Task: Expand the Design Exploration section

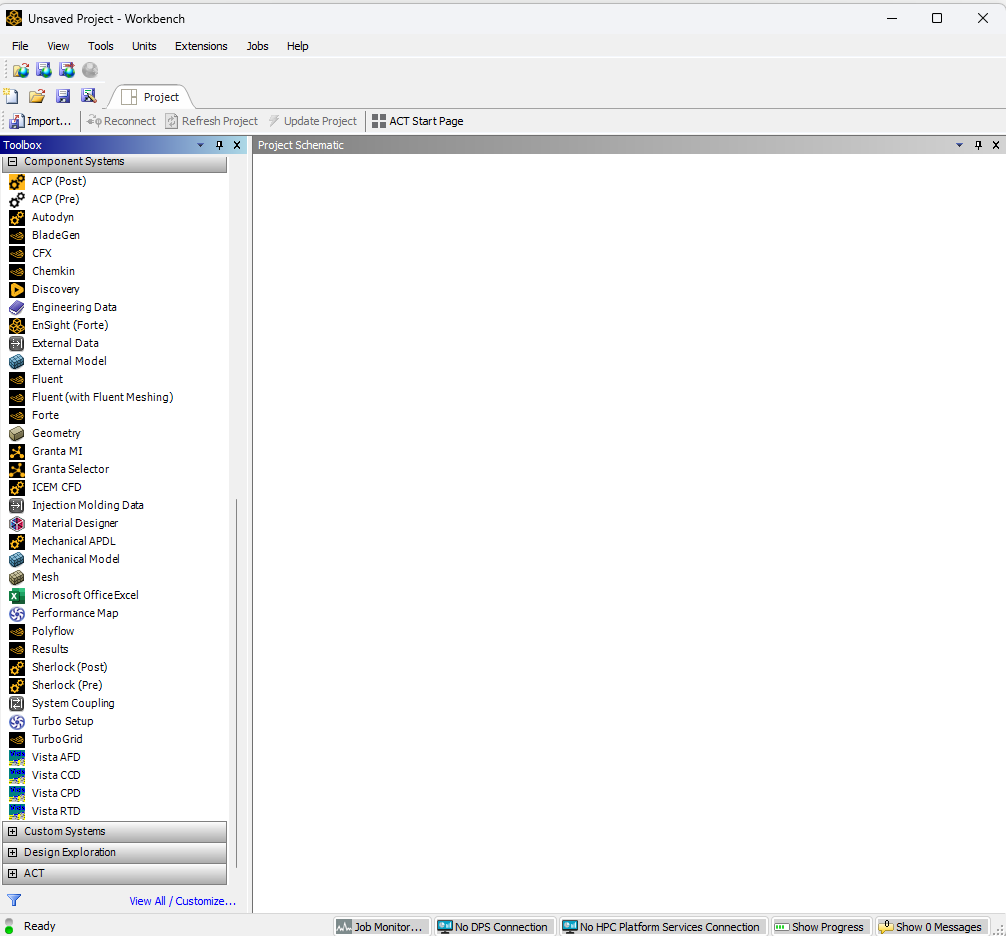Action: pos(12,852)
